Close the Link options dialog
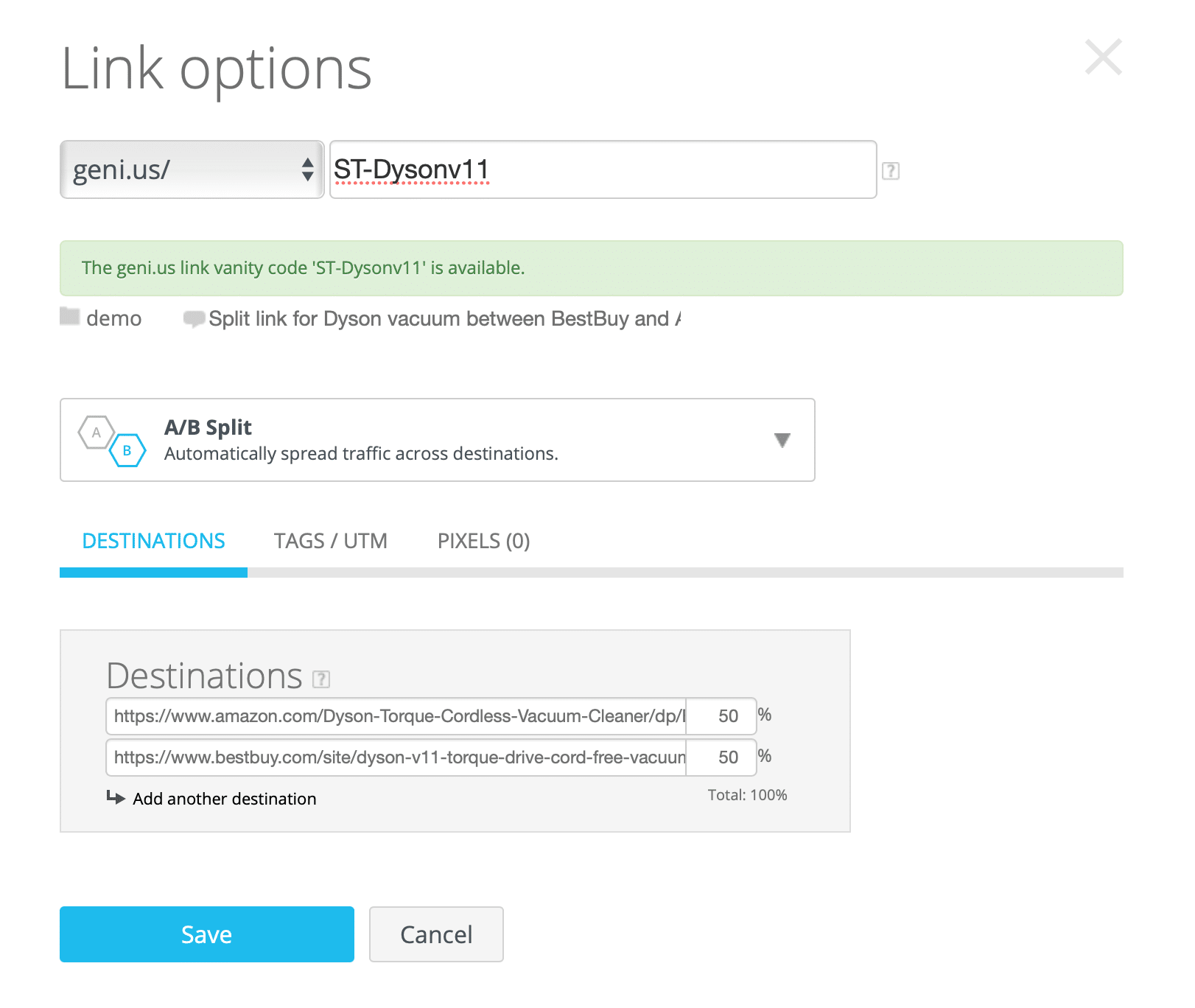The width and height of the screenshot is (1195, 1008). point(1103,57)
